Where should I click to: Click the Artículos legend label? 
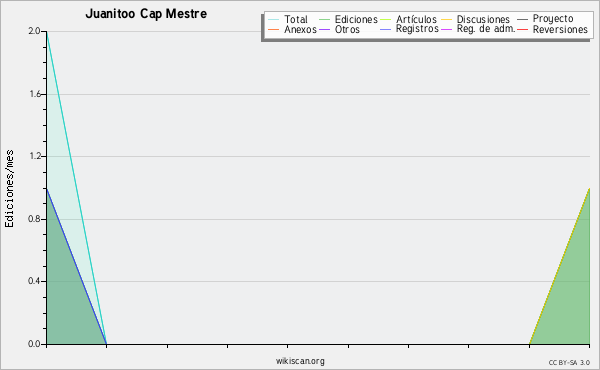416,19
